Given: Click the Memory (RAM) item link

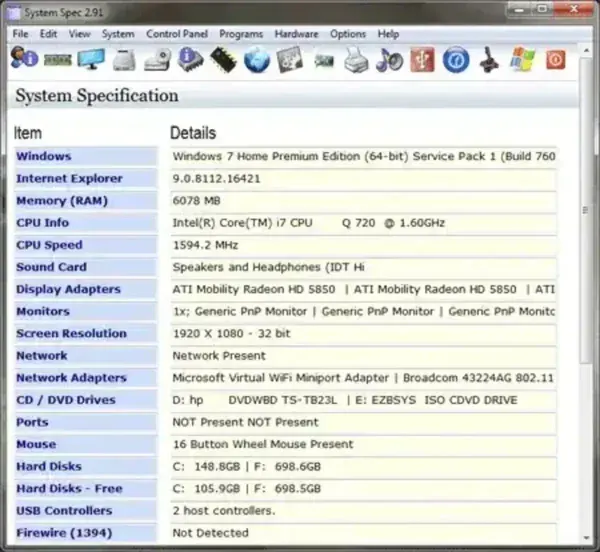Looking at the screenshot, I should coord(62,200).
